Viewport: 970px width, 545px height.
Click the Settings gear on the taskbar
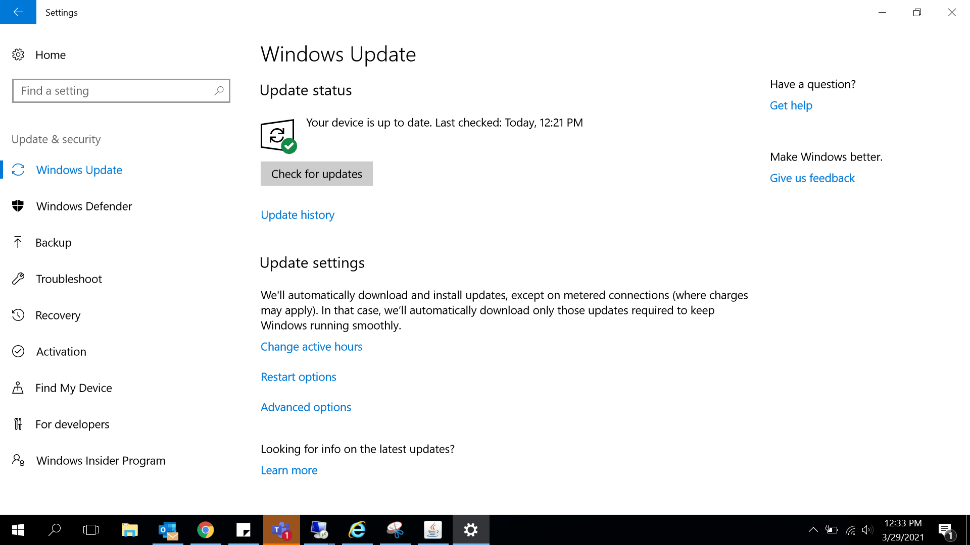(471, 530)
